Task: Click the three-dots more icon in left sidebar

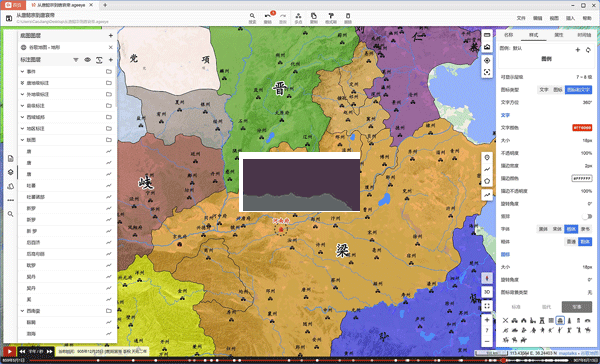Action: [10, 200]
